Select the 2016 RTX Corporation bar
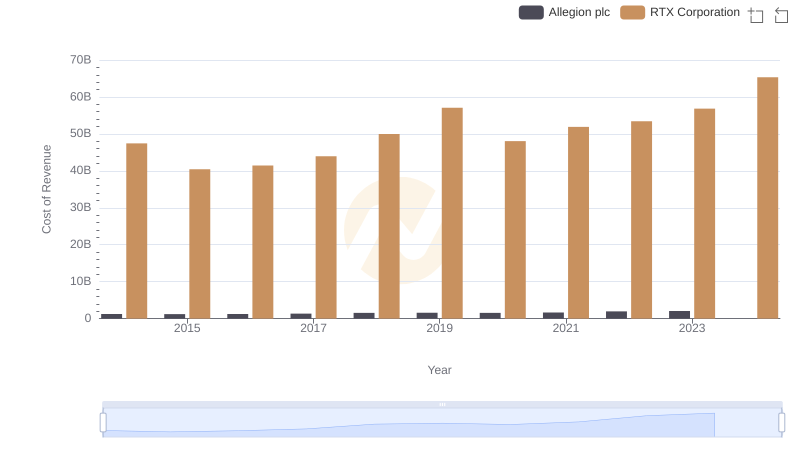 [263, 242]
